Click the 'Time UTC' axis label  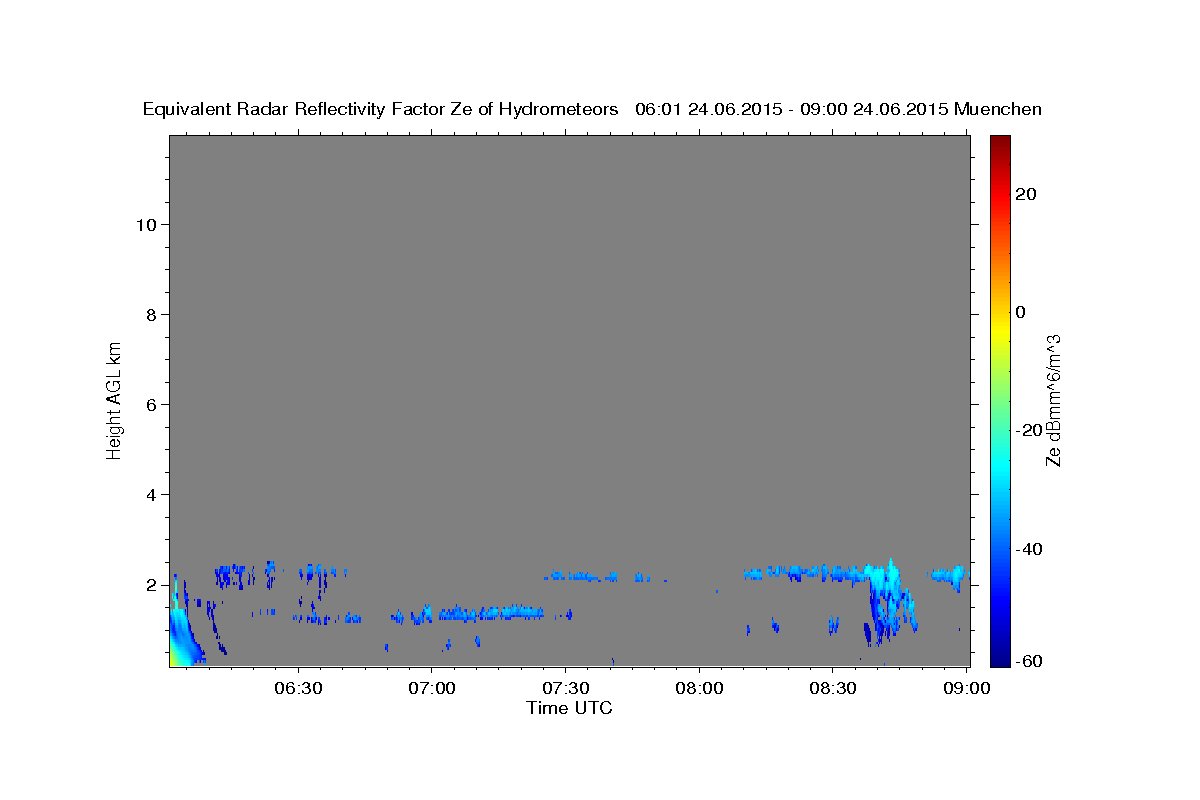pos(569,708)
